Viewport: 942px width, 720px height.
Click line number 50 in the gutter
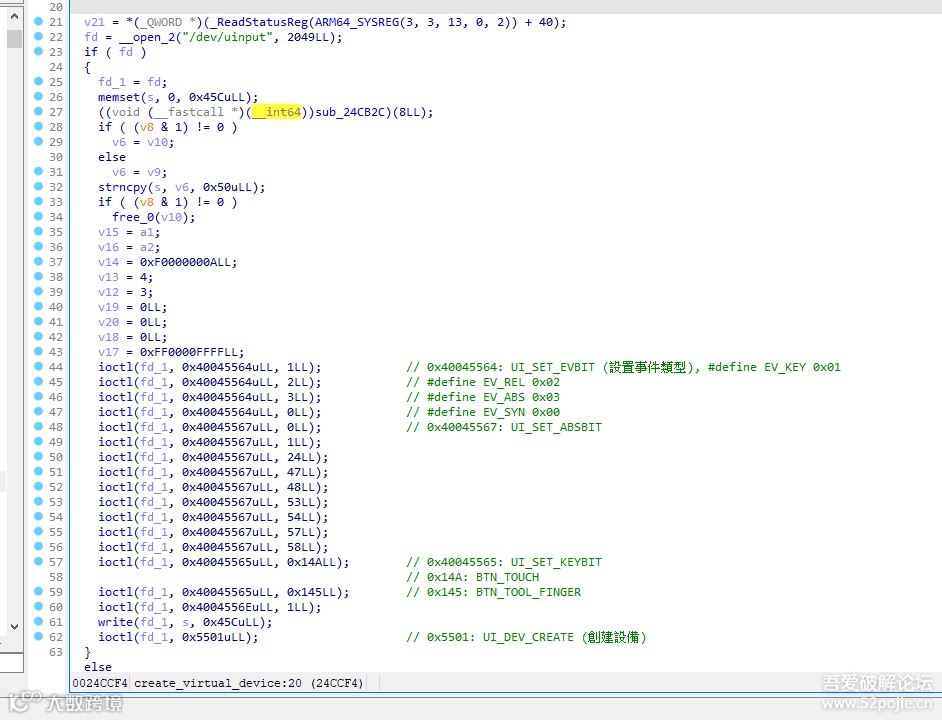point(56,457)
